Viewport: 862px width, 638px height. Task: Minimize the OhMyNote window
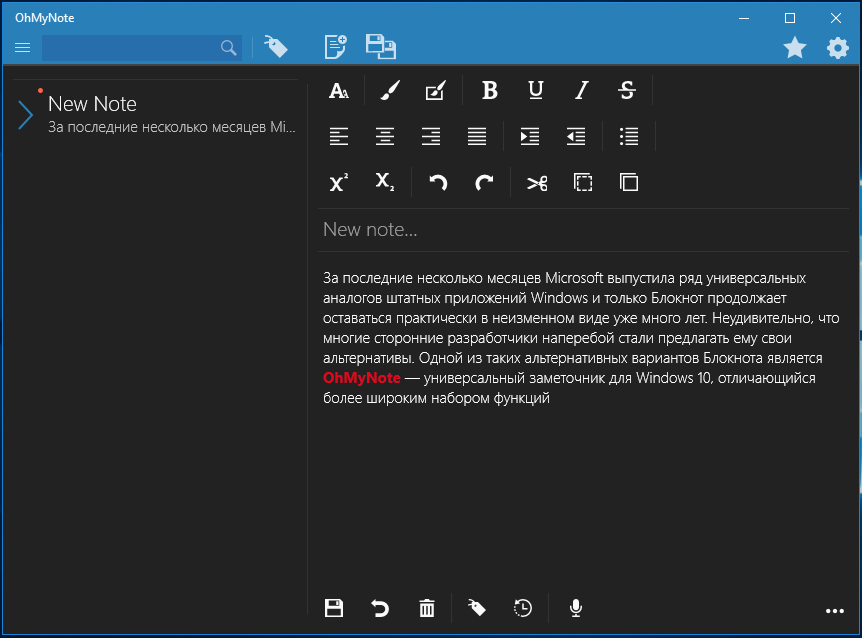744,18
